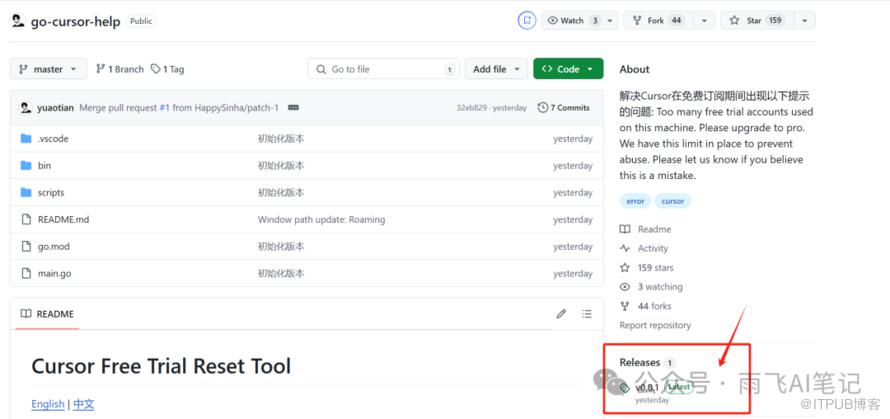Click the go.mod row 初始化版本 commit message

(281, 246)
